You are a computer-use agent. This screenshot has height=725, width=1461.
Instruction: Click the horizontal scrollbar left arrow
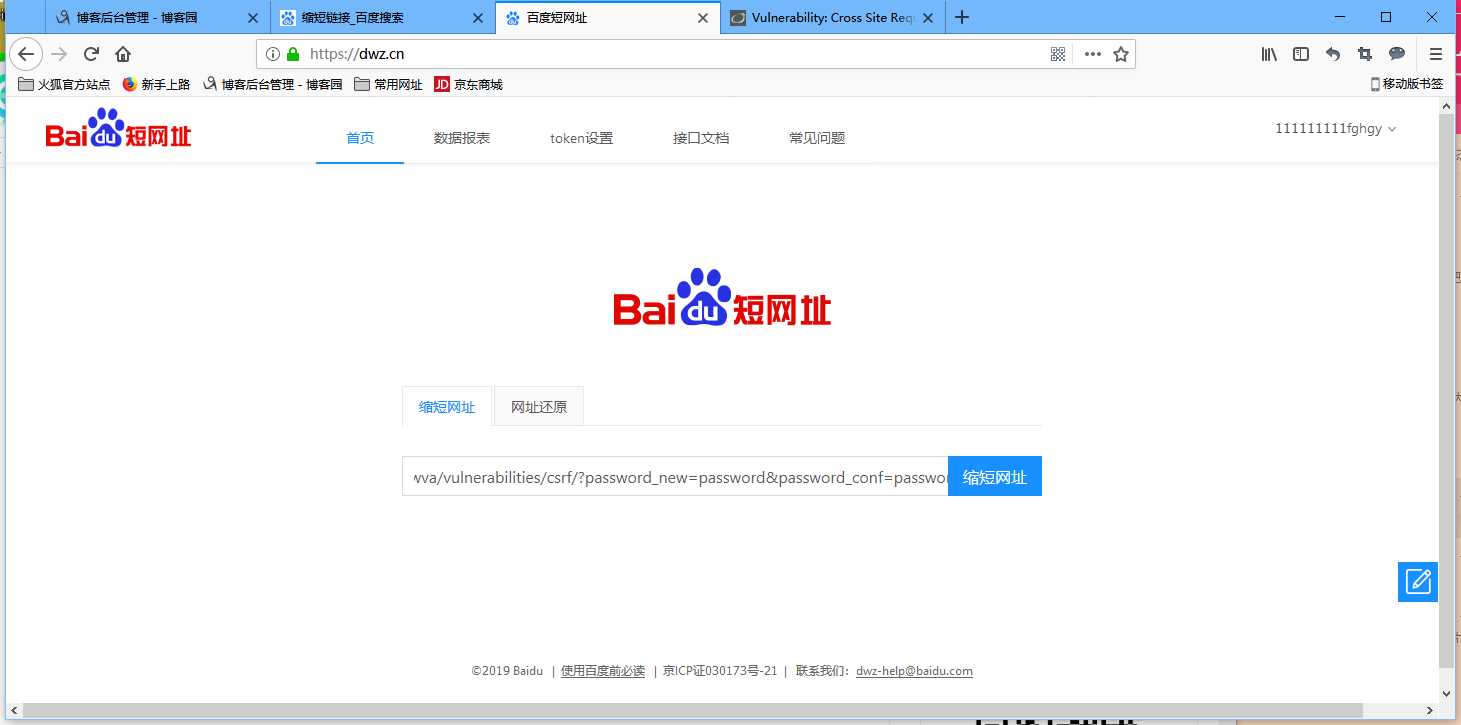click(x=15, y=710)
